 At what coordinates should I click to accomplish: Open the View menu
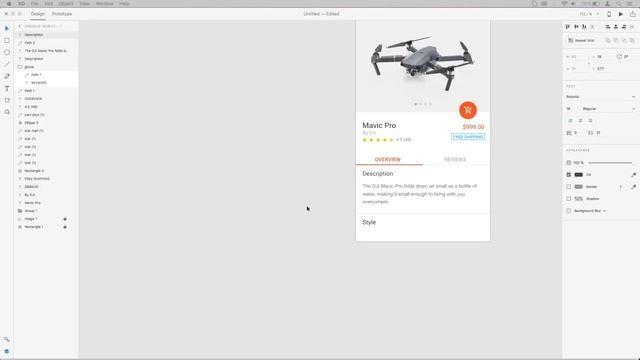coord(84,4)
